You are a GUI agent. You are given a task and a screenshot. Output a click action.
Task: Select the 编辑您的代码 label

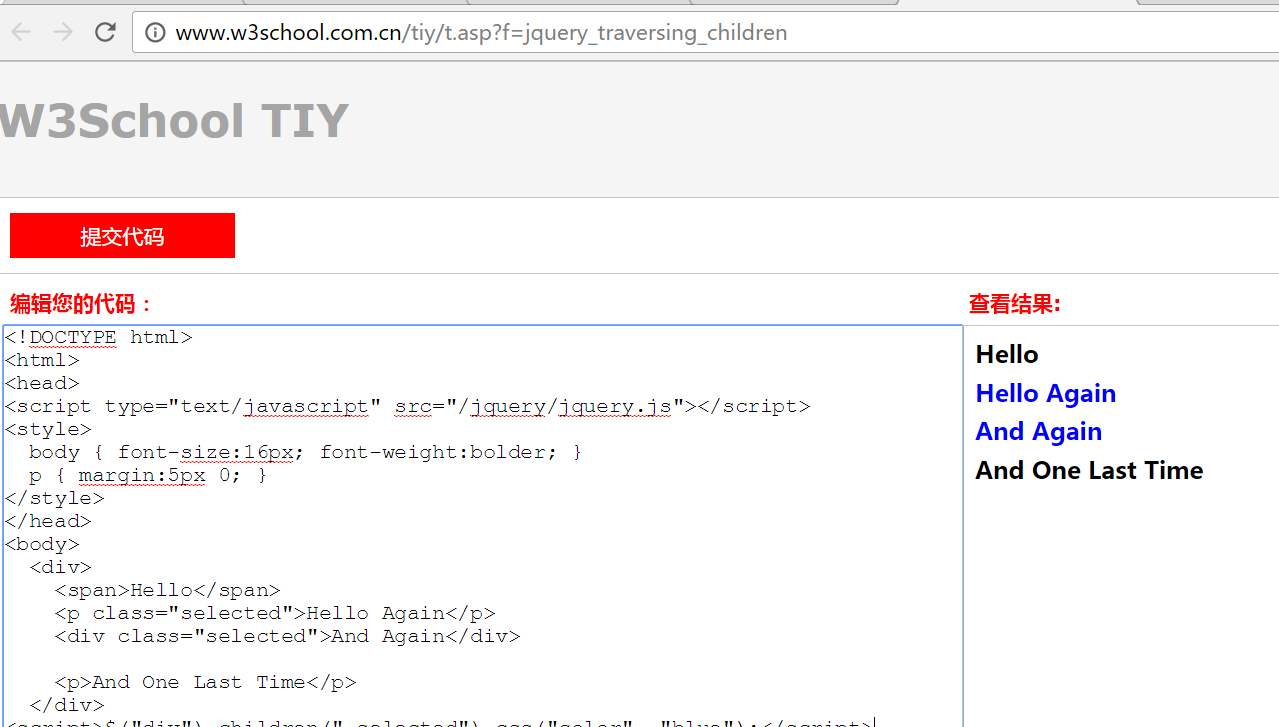(82, 304)
